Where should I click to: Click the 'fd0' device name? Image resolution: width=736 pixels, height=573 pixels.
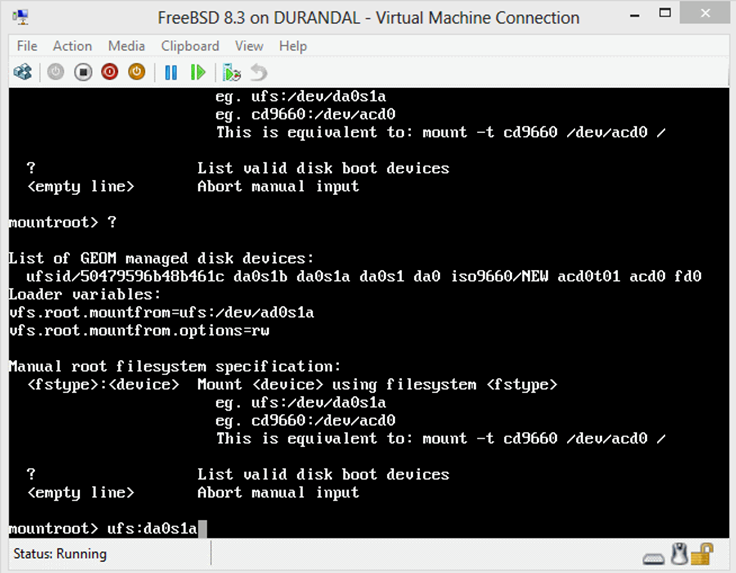click(x=688, y=276)
